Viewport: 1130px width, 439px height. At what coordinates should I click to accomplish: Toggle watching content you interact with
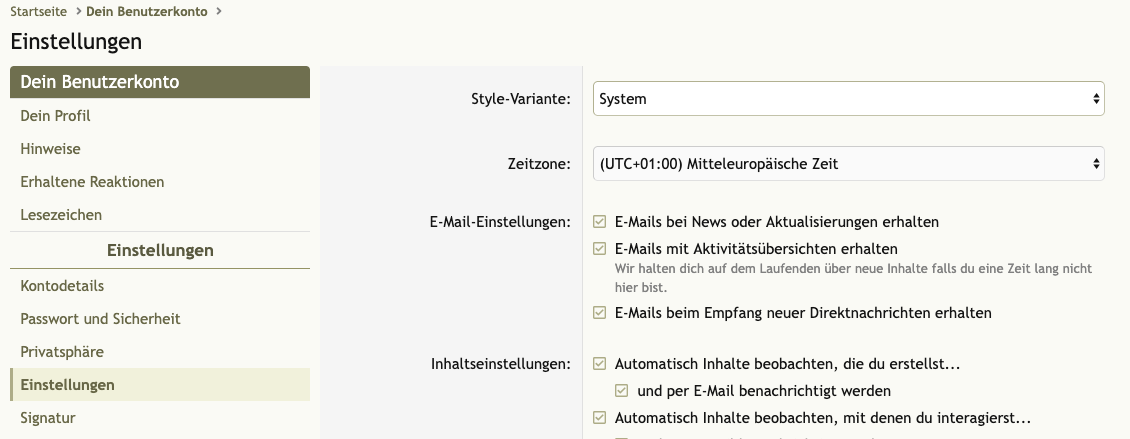[600, 418]
